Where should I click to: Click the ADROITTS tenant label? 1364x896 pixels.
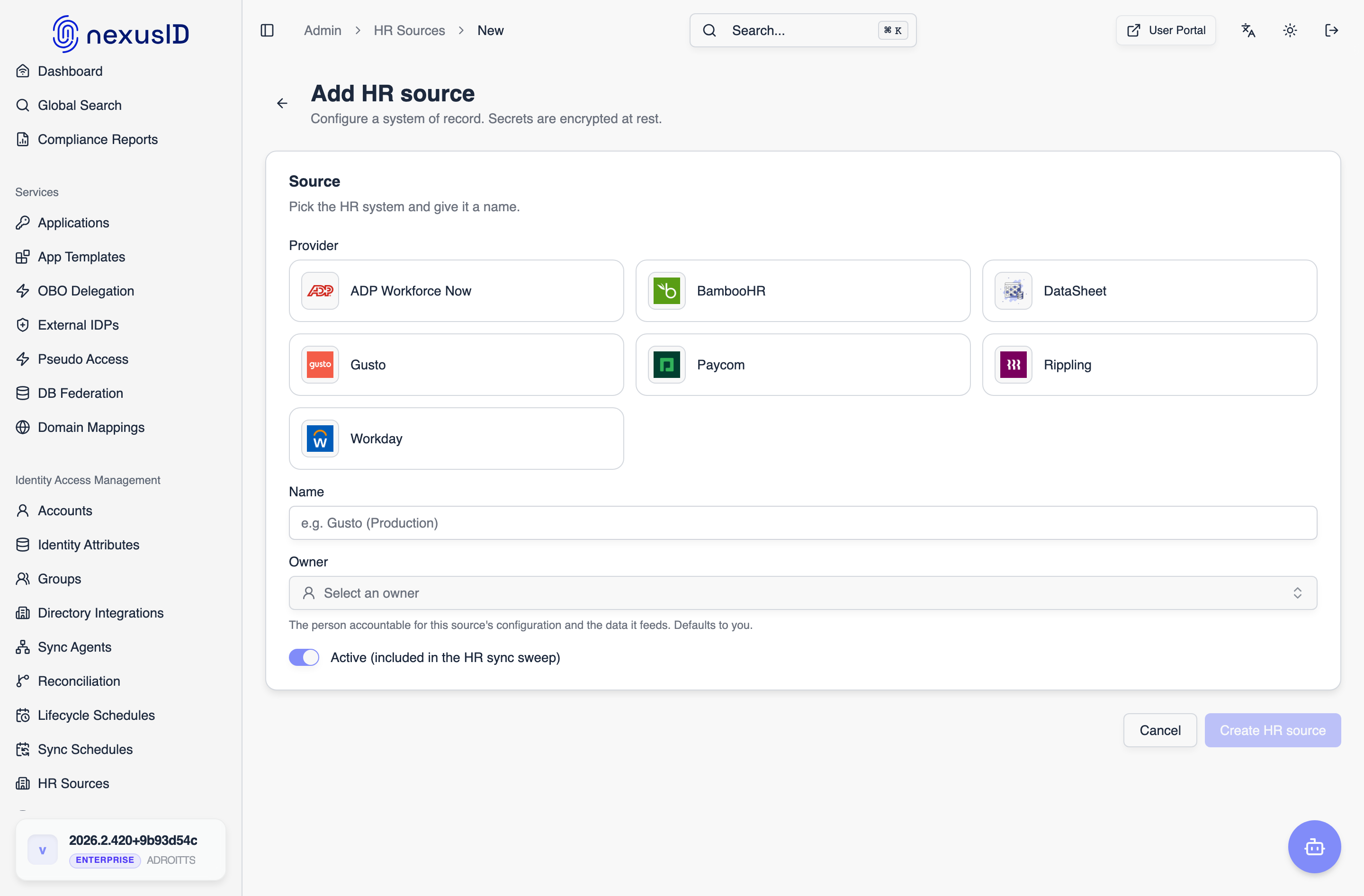171,860
